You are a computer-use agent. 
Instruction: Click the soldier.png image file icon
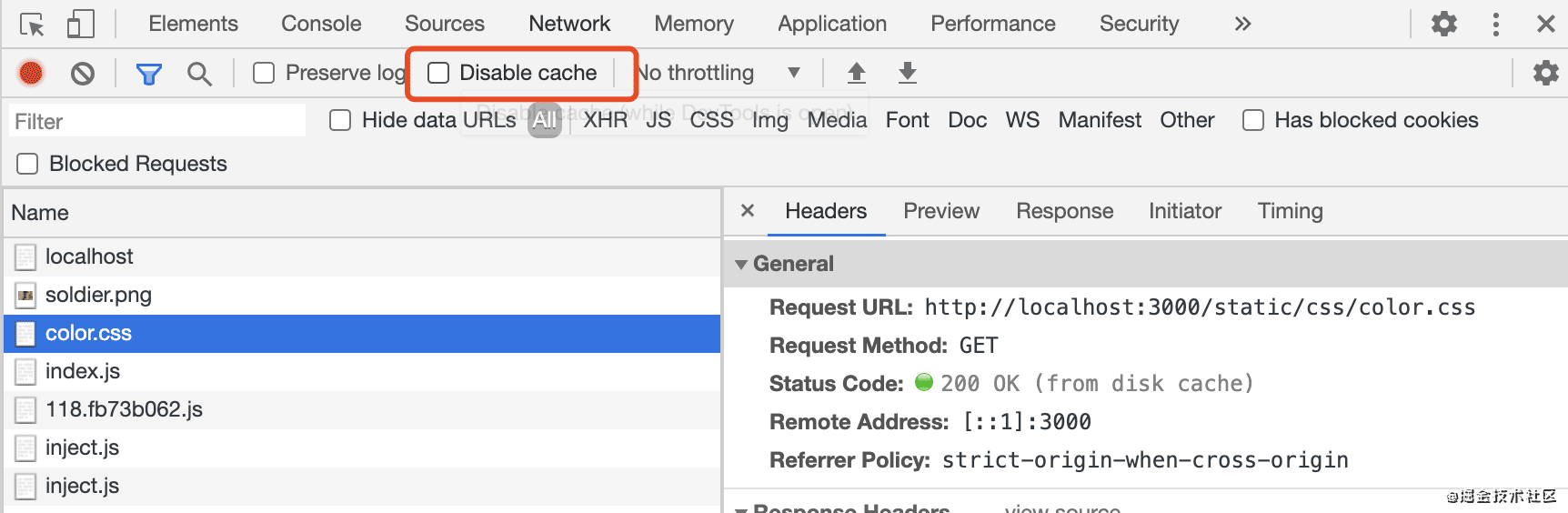click(x=25, y=296)
